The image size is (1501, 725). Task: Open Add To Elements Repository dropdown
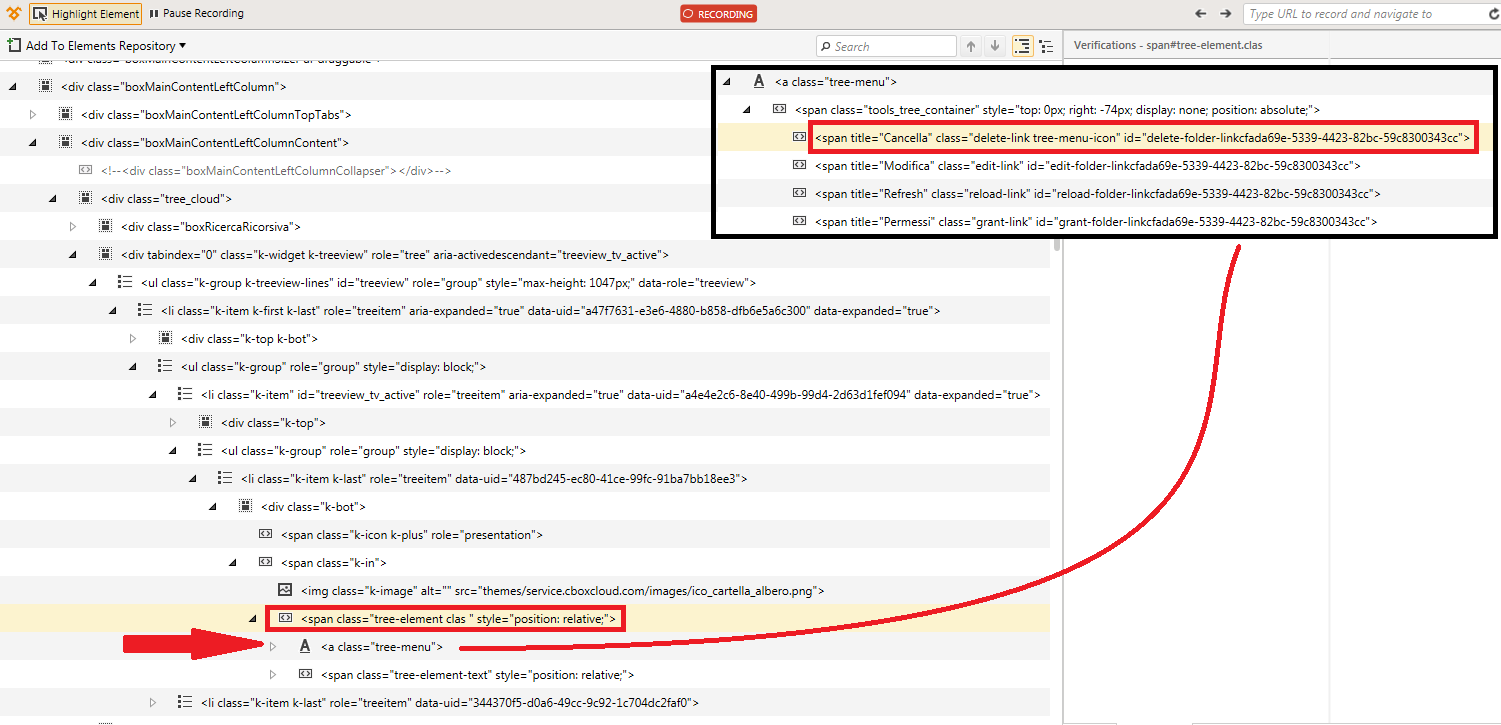pos(97,46)
